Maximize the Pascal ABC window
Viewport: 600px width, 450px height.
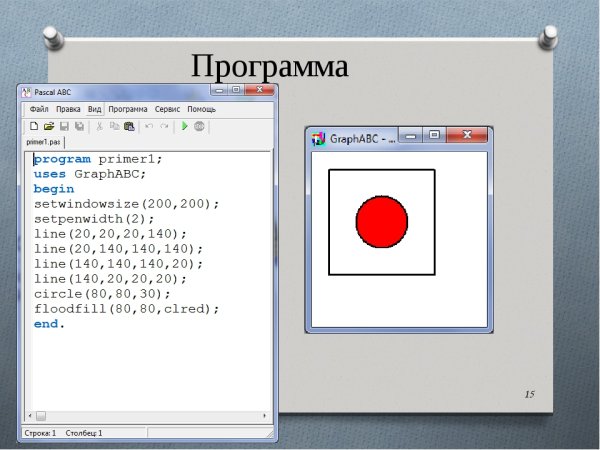tap(235, 90)
